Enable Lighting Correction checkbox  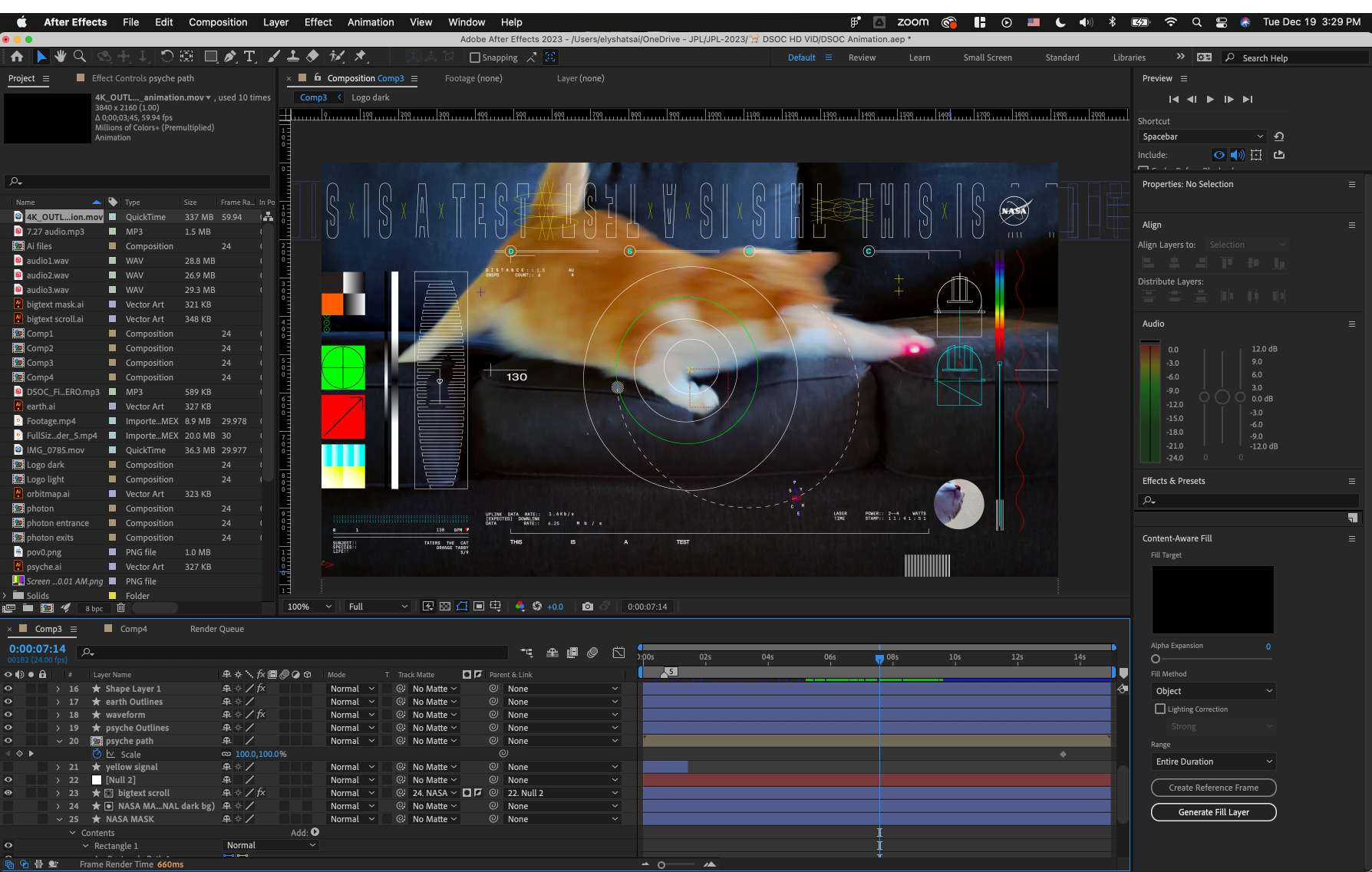click(x=1160, y=709)
